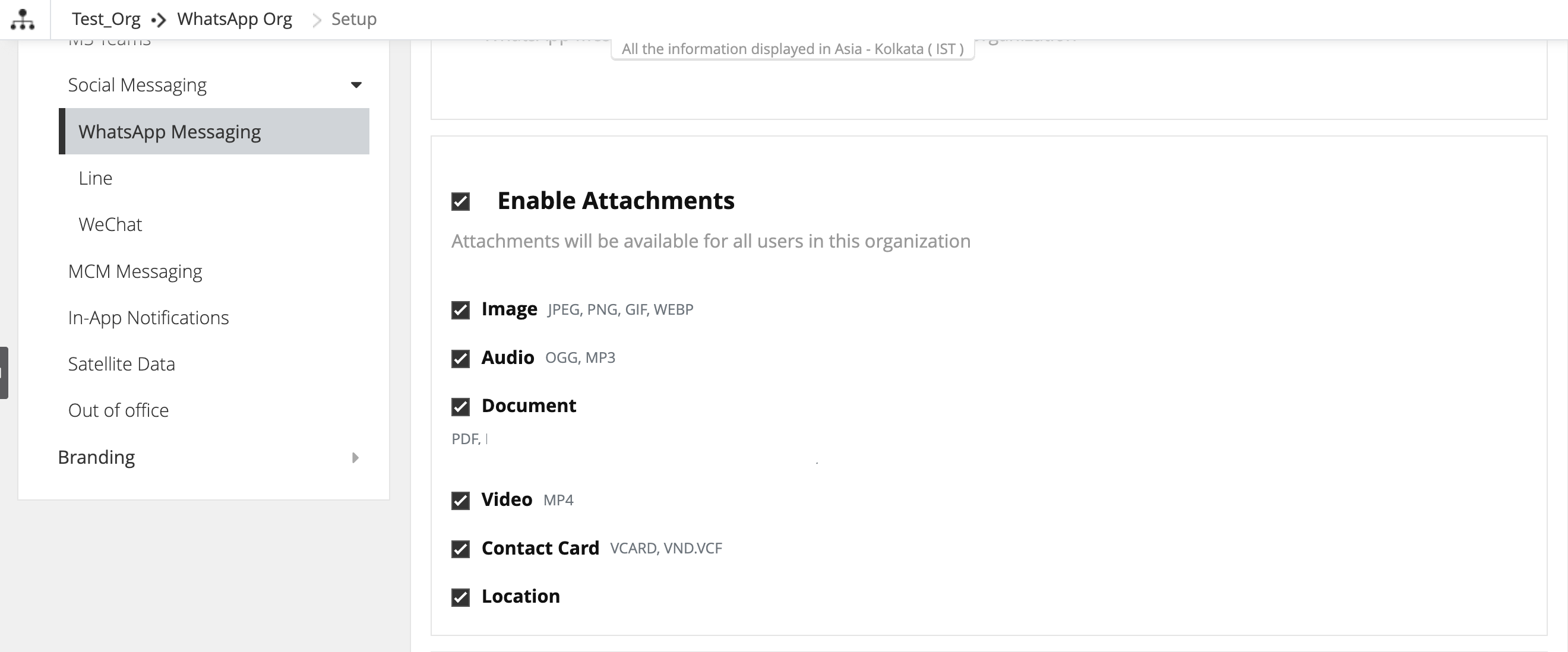Click the organization hierarchy icon
Screen dimensions: 1568x652
point(23,20)
